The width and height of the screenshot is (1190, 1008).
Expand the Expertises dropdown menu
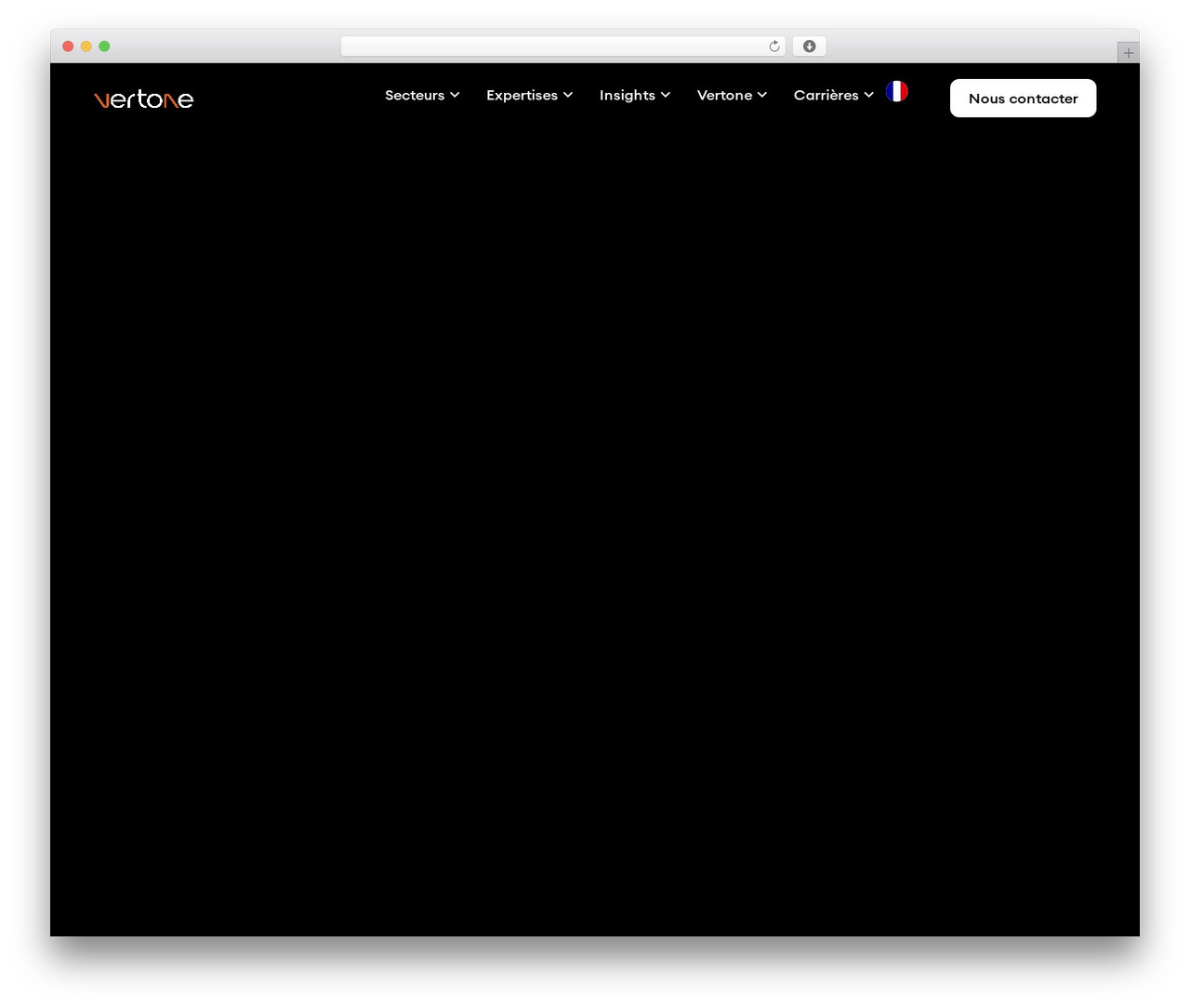pyautogui.click(x=529, y=95)
